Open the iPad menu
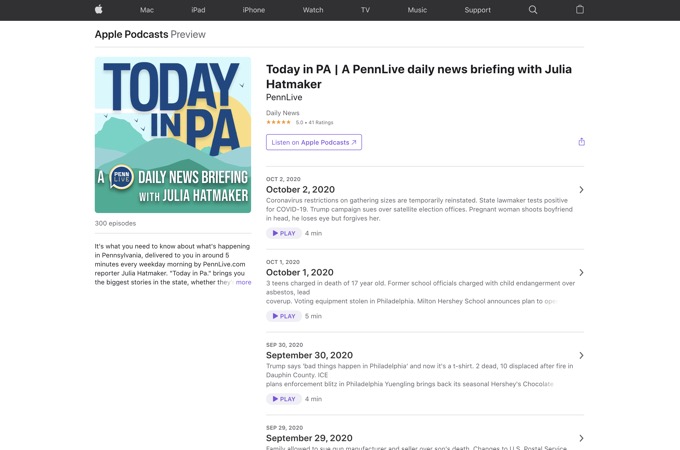Image resolution: width=680 pixels, height=450 pixels. [198, 10]
